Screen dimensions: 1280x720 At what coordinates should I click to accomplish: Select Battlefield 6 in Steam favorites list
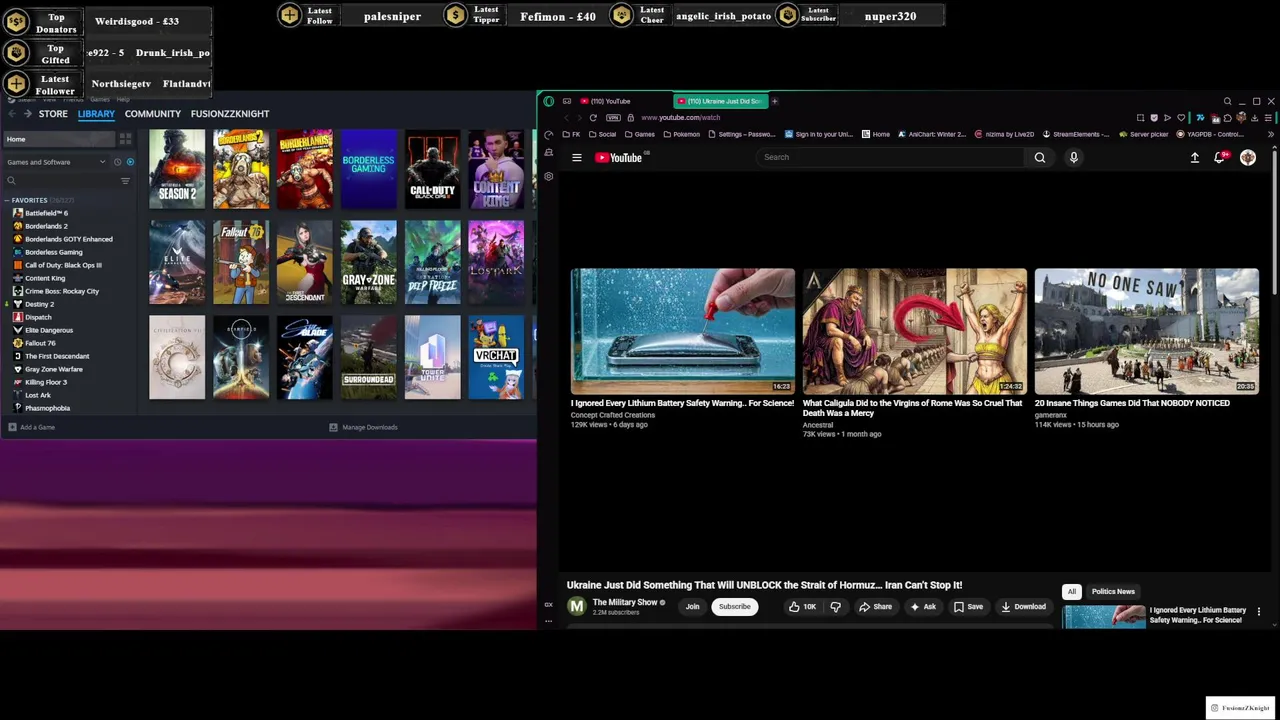46,213
